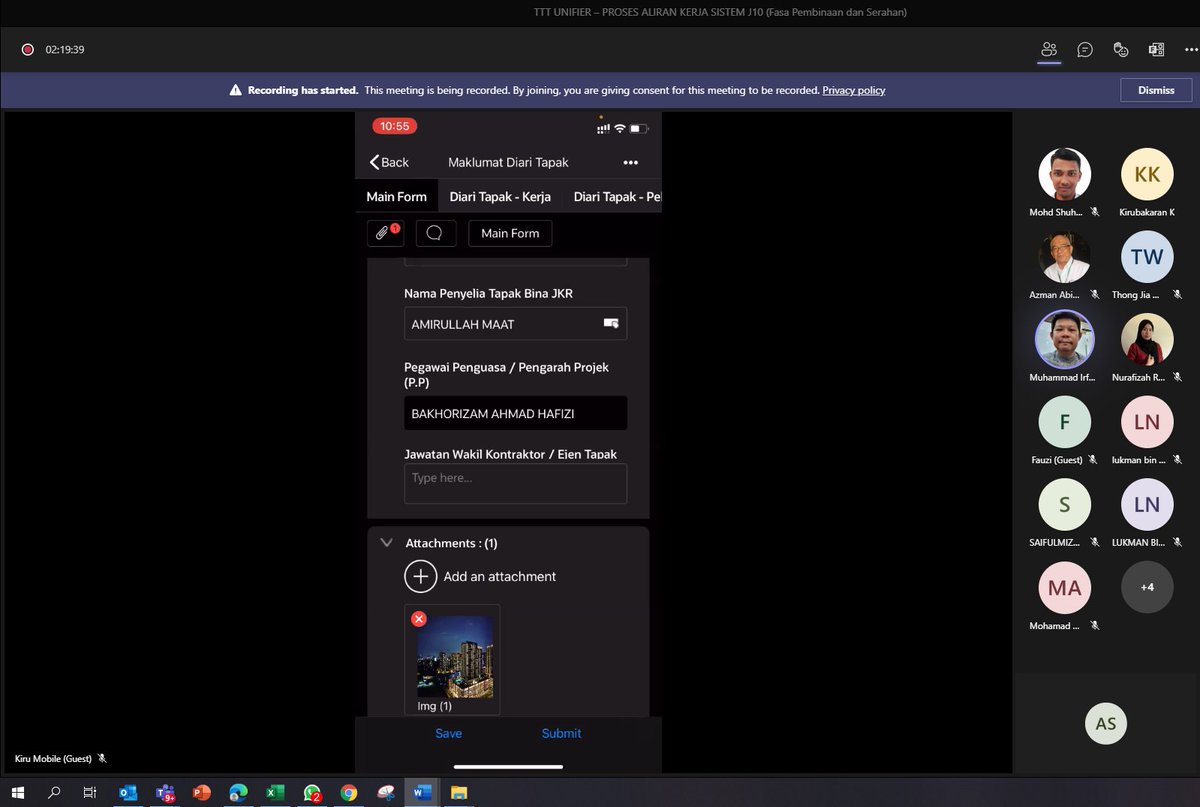Select the Main Form tab
Screen dimensions: 1200x807
396,196
